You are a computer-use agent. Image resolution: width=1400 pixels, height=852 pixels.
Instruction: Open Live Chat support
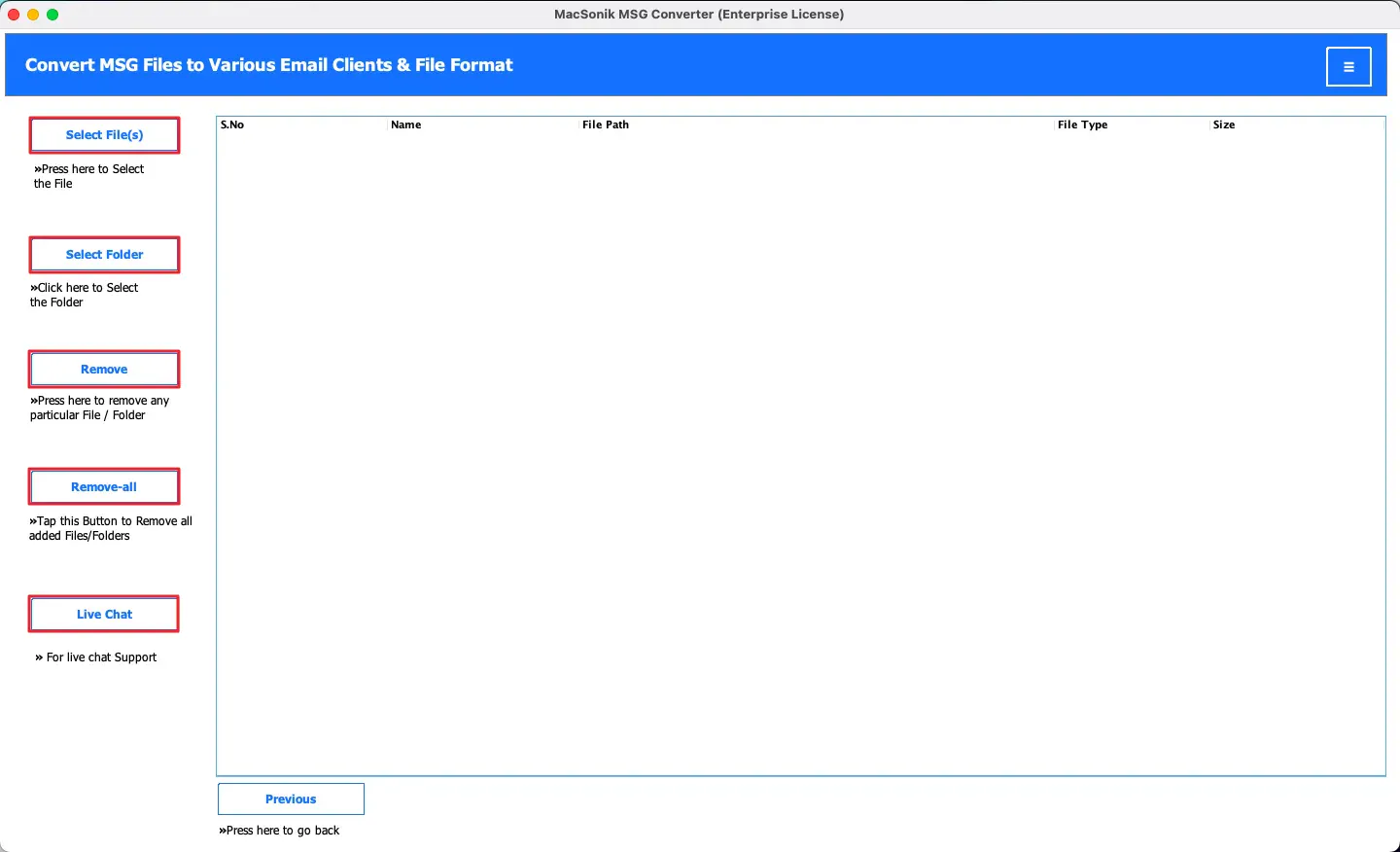point(104,615)
